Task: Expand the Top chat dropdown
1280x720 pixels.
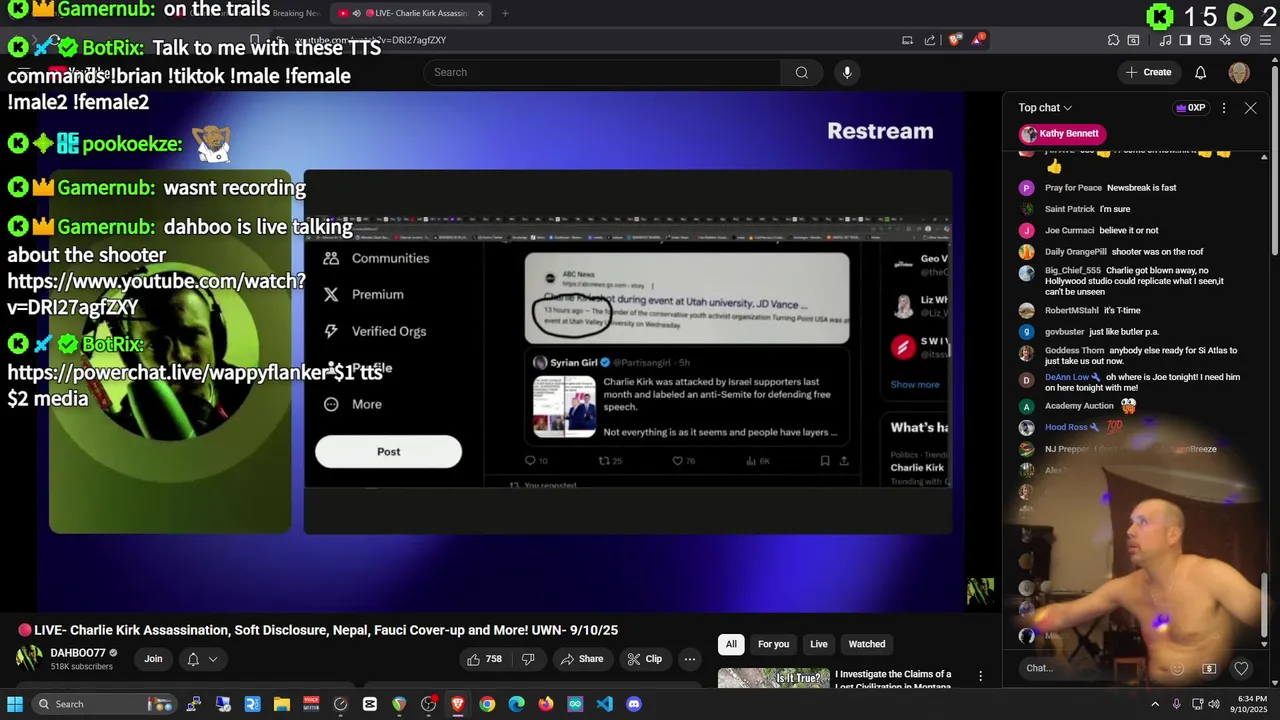Action: pyautogui.click(x=1045, y=108)
